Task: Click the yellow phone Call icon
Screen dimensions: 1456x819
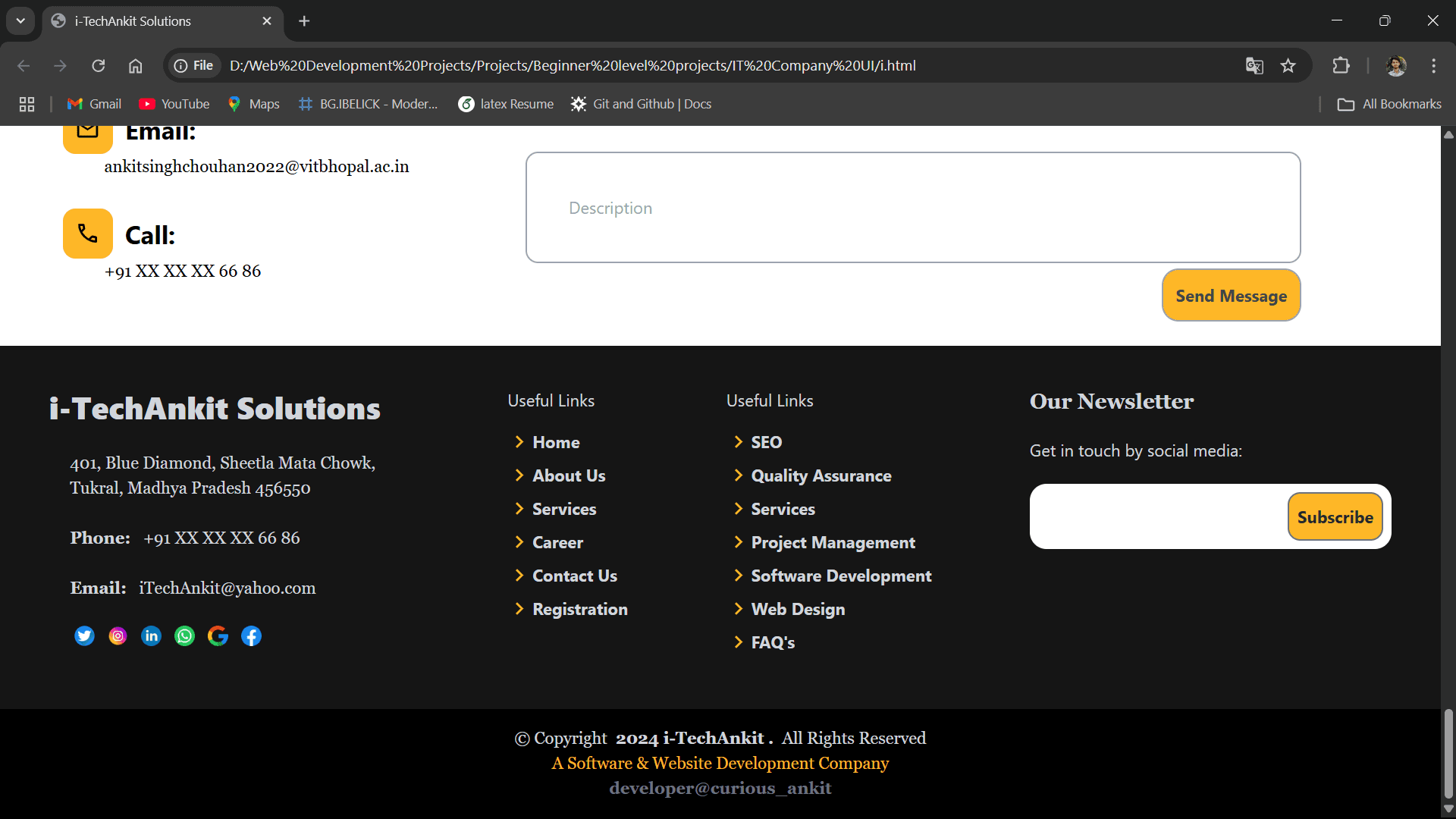Action: [88, 234]
